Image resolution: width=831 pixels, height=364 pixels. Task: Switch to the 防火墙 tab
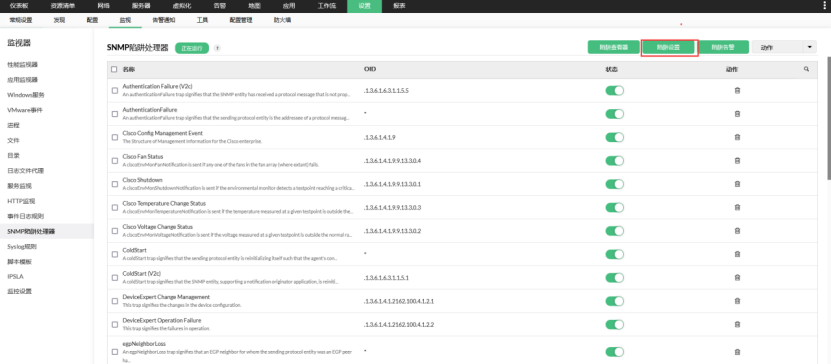pyautogui.click(x=282, y=20)
